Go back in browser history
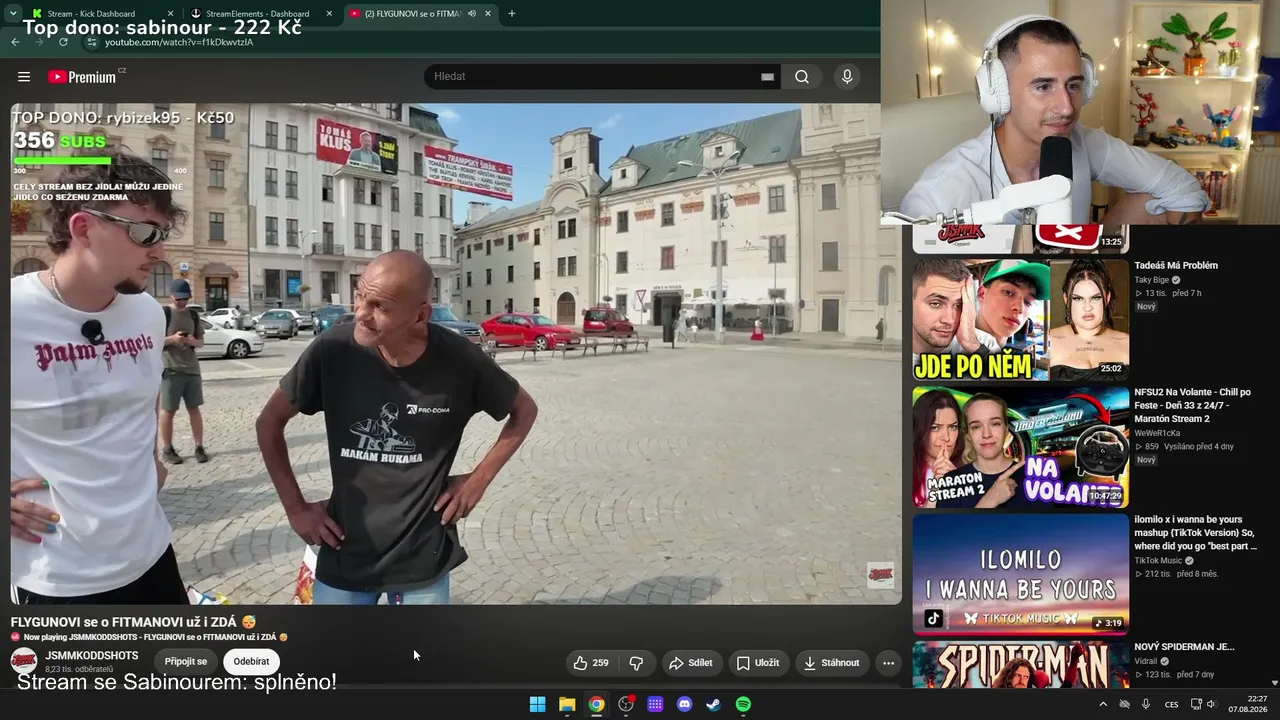 click(15, 42)
